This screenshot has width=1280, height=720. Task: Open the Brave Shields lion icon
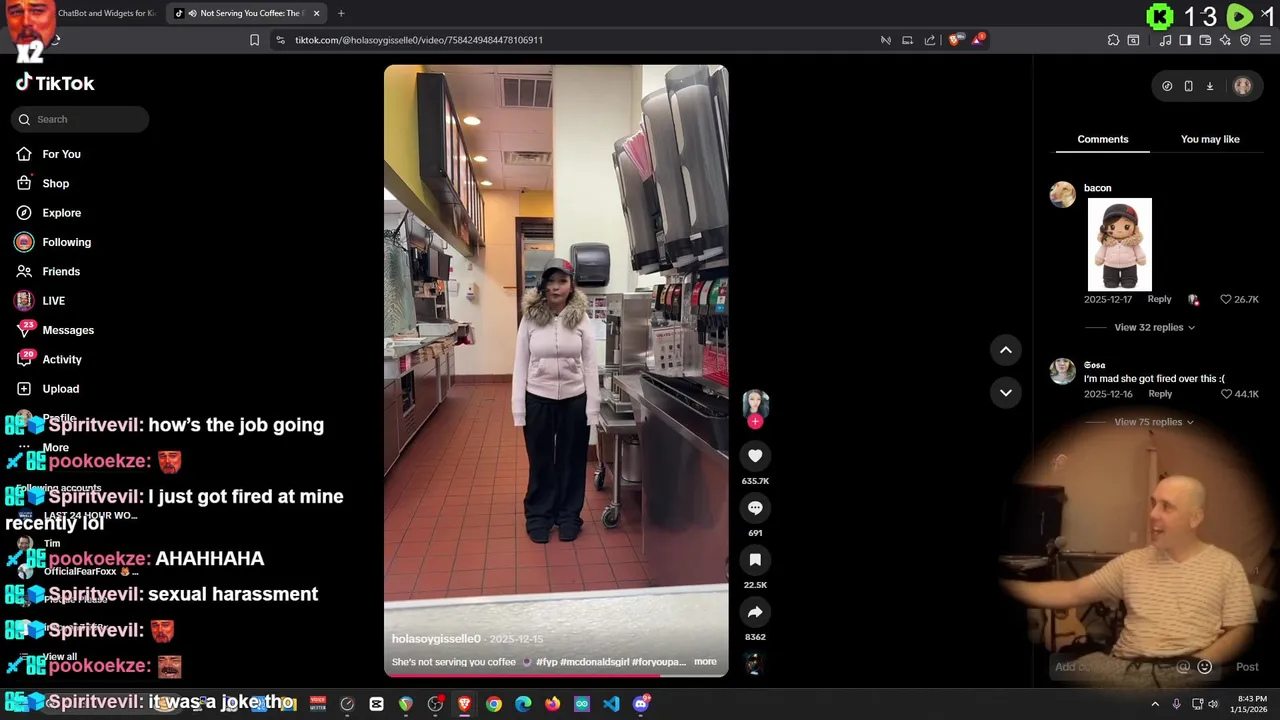(955, 40)
